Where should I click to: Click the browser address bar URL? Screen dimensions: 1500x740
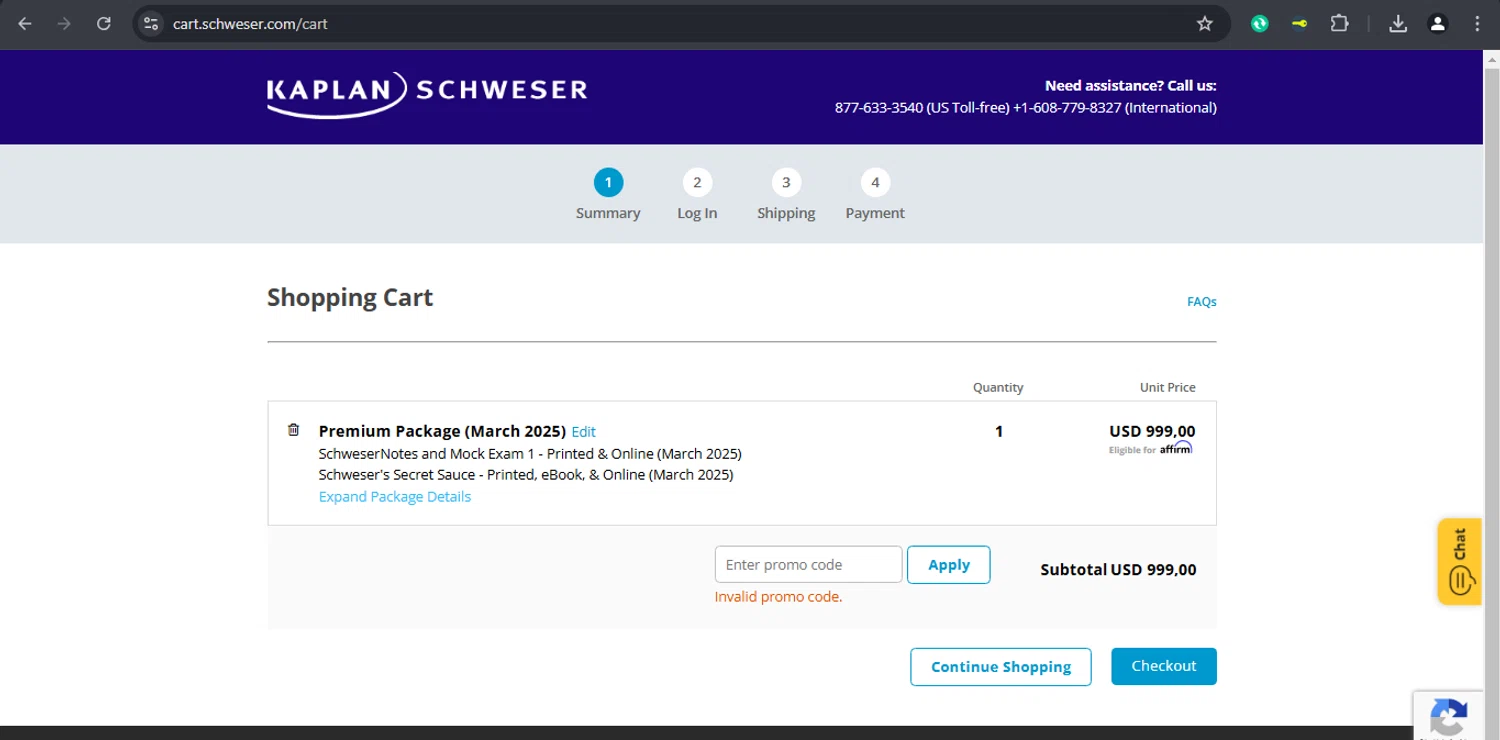(x=250, y=24)
